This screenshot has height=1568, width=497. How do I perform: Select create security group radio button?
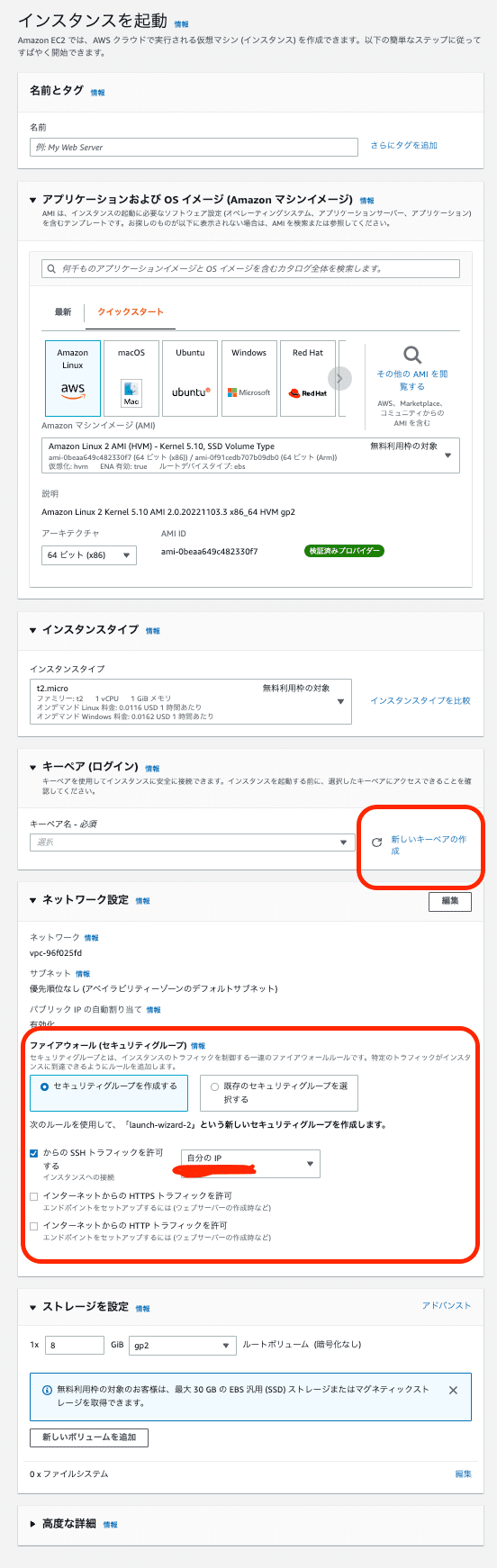44,1086
